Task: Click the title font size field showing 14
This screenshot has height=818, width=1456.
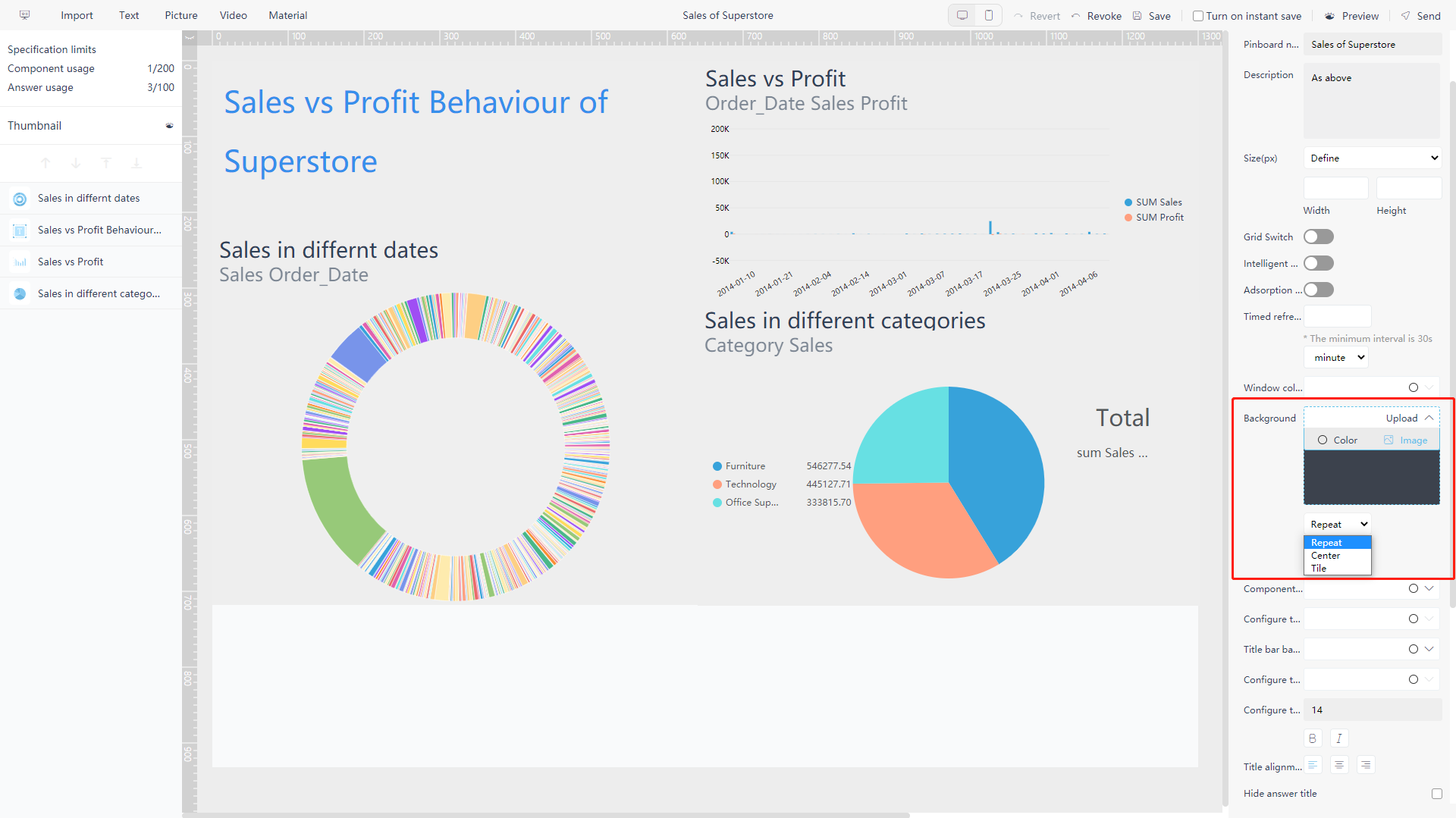Action: click(x=1373, y=710)
